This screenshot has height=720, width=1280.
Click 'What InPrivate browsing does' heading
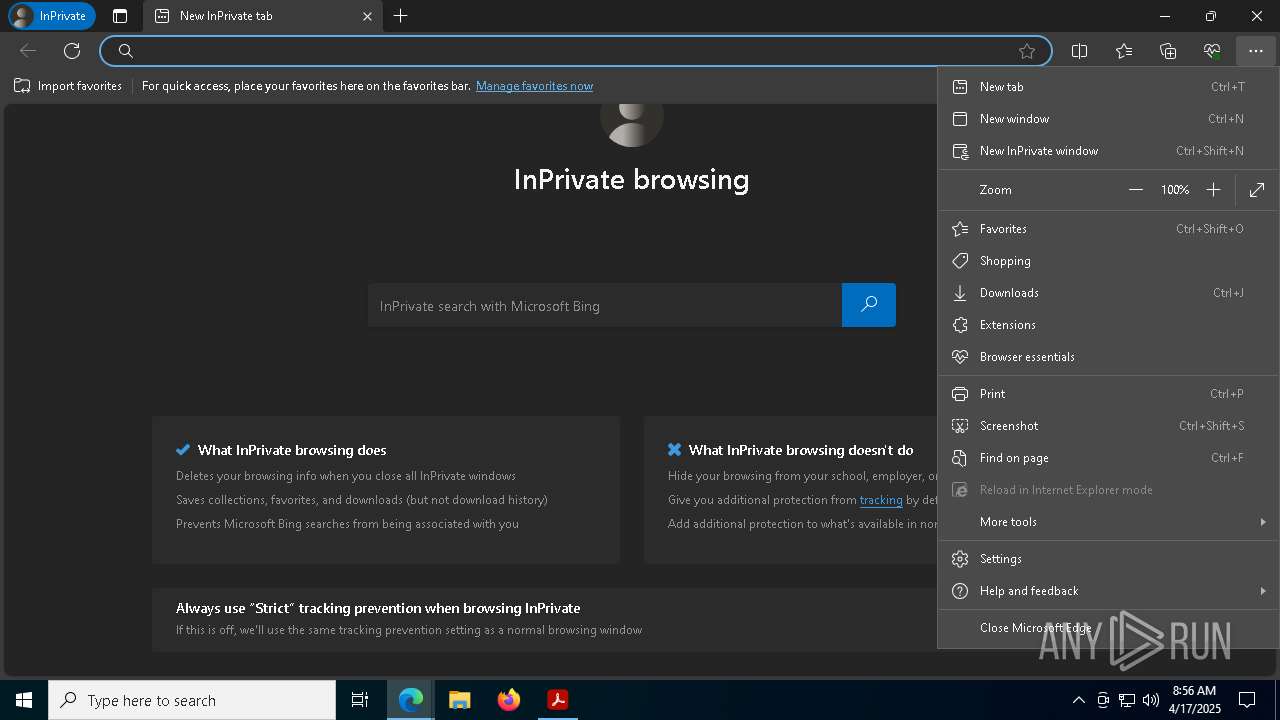292,450
